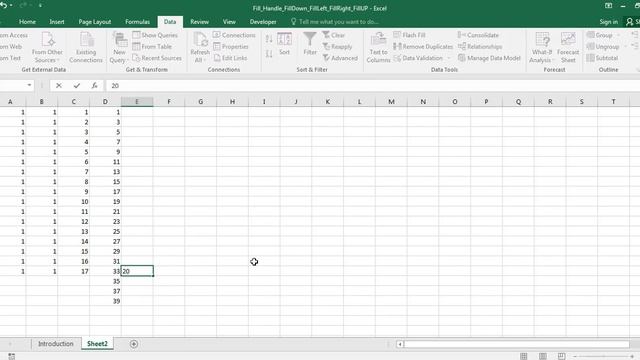Click Flash Fill
The width and height of the screenshot is (640, 360).
(x=409, y=35)
